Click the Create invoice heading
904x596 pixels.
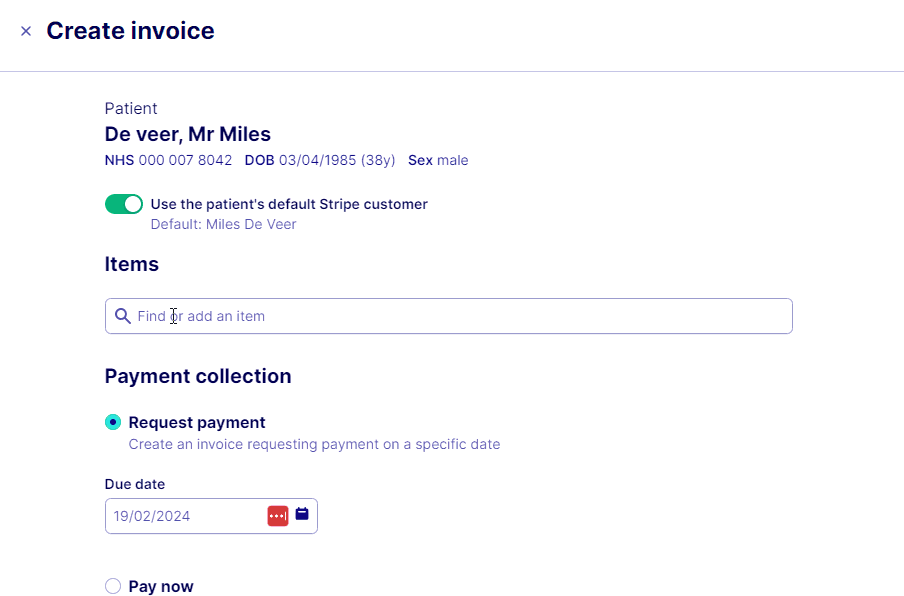point(130,31)
